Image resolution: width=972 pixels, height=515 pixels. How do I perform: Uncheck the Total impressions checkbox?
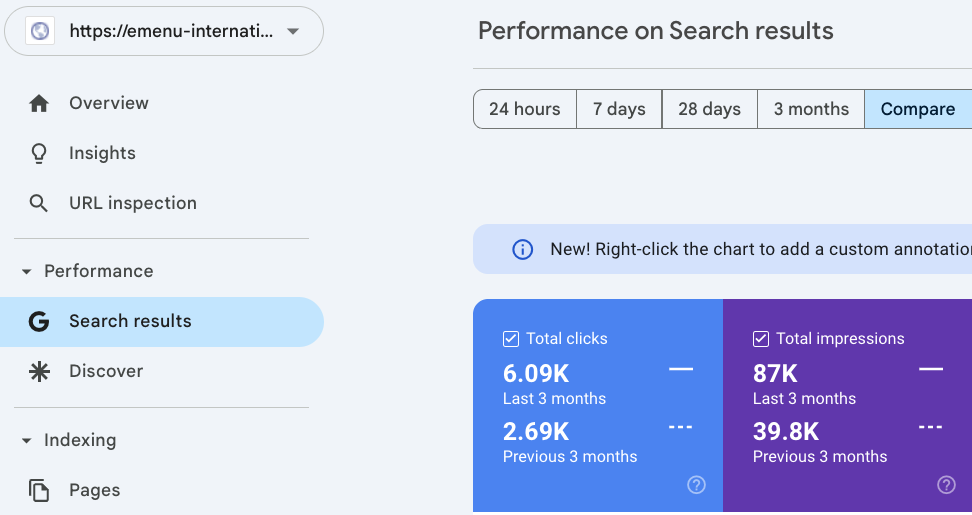click(761, 339)
